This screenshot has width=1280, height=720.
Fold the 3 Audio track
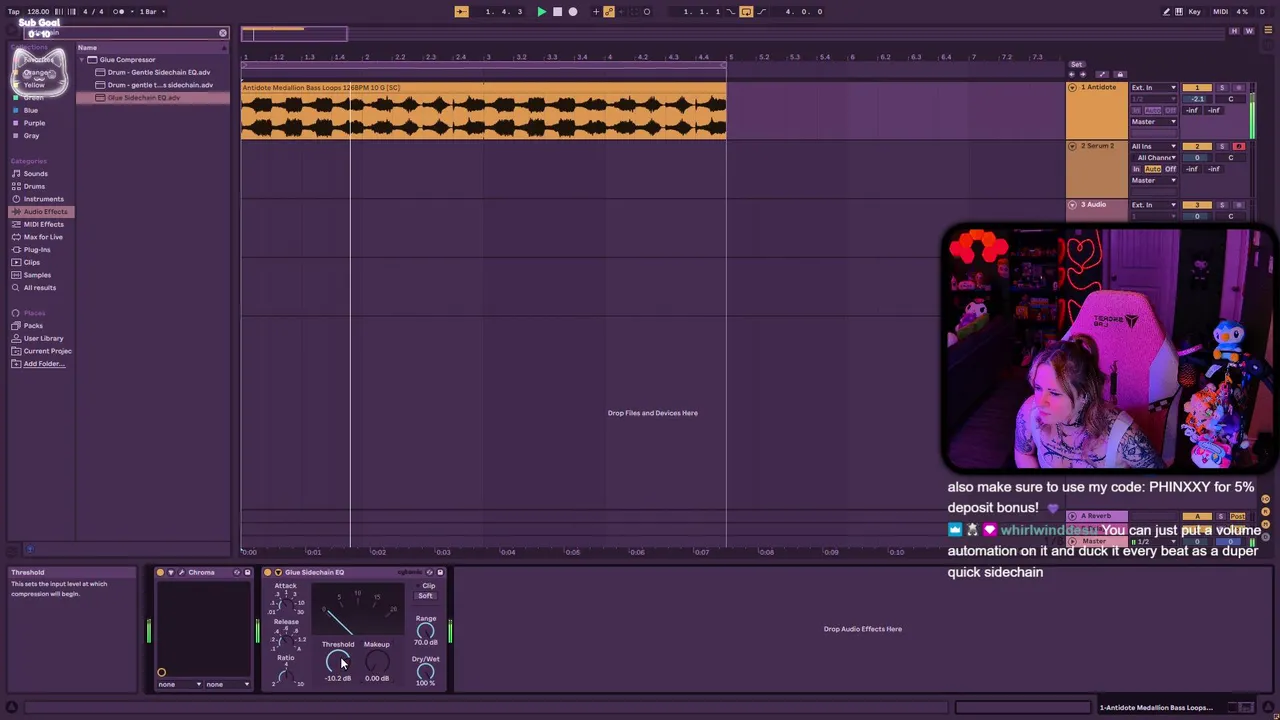coord(1073,205)
